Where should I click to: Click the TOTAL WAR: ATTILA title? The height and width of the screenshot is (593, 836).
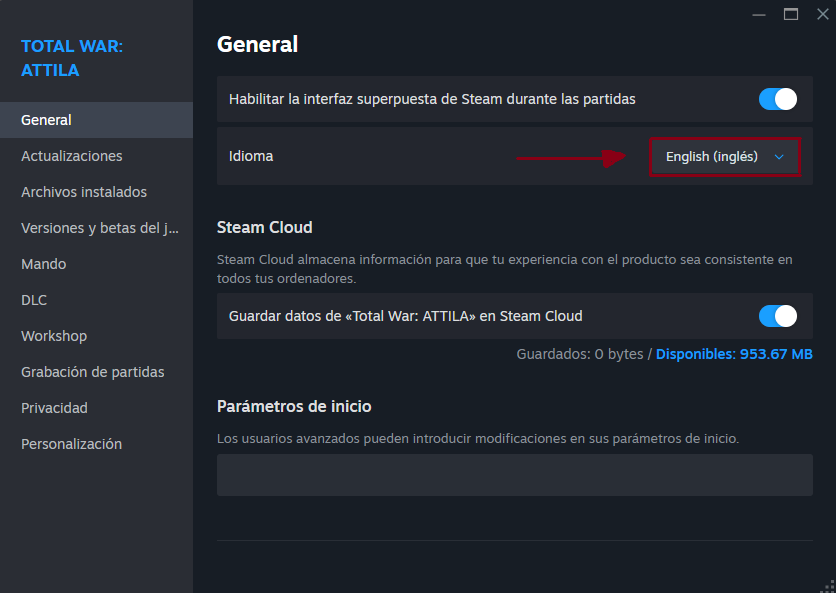click(x=72, y=58)
